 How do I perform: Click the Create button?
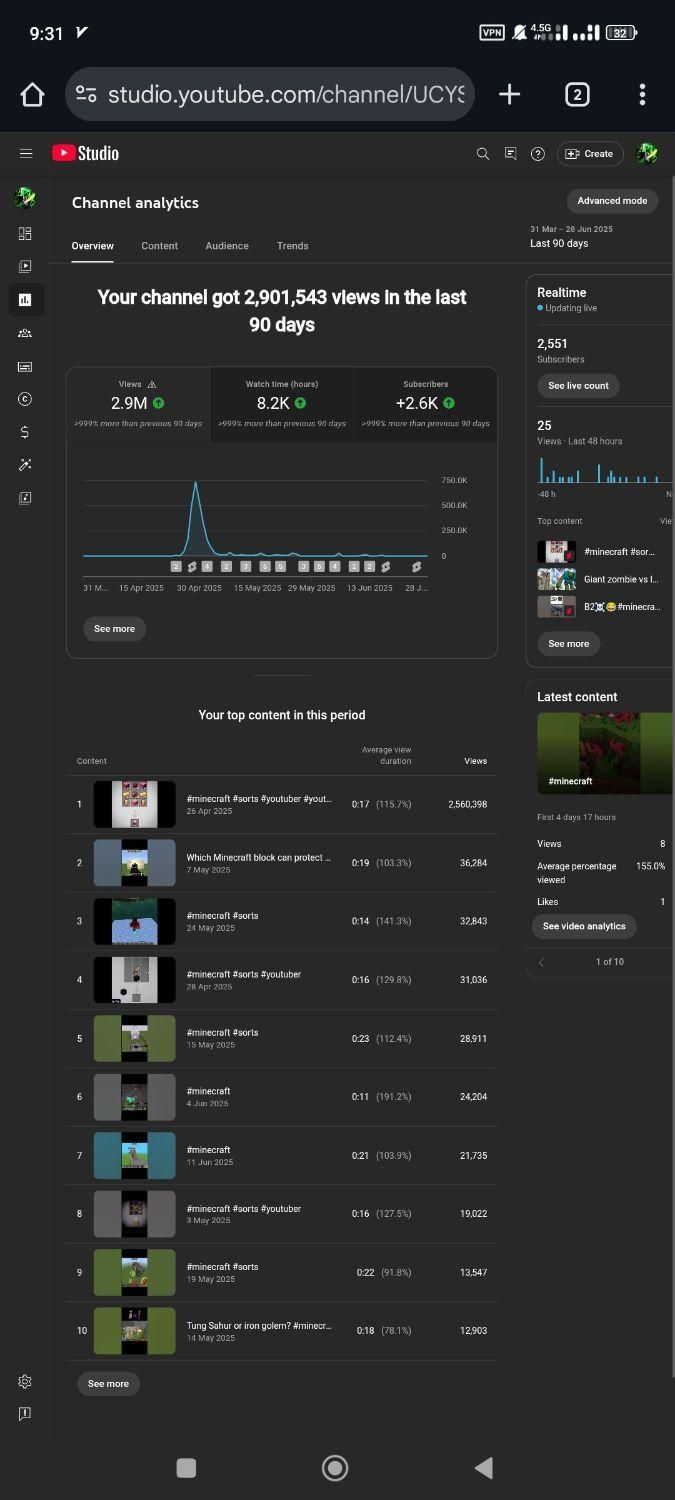click(590, 153)
